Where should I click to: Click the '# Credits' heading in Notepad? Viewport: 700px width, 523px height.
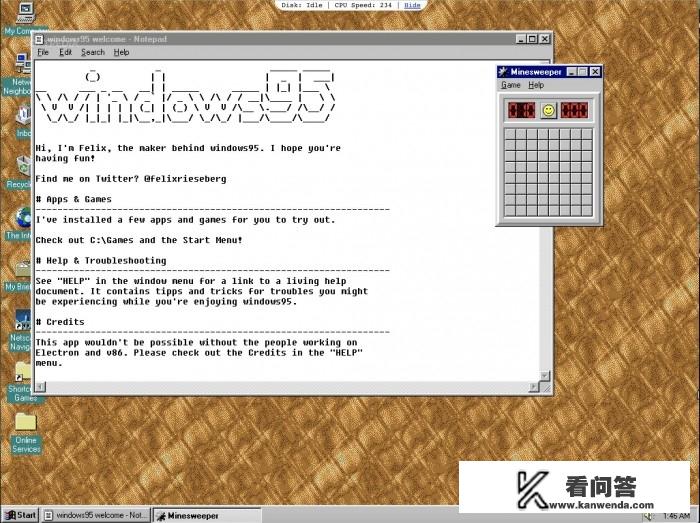pyautogui.click(x=60, y=322)
